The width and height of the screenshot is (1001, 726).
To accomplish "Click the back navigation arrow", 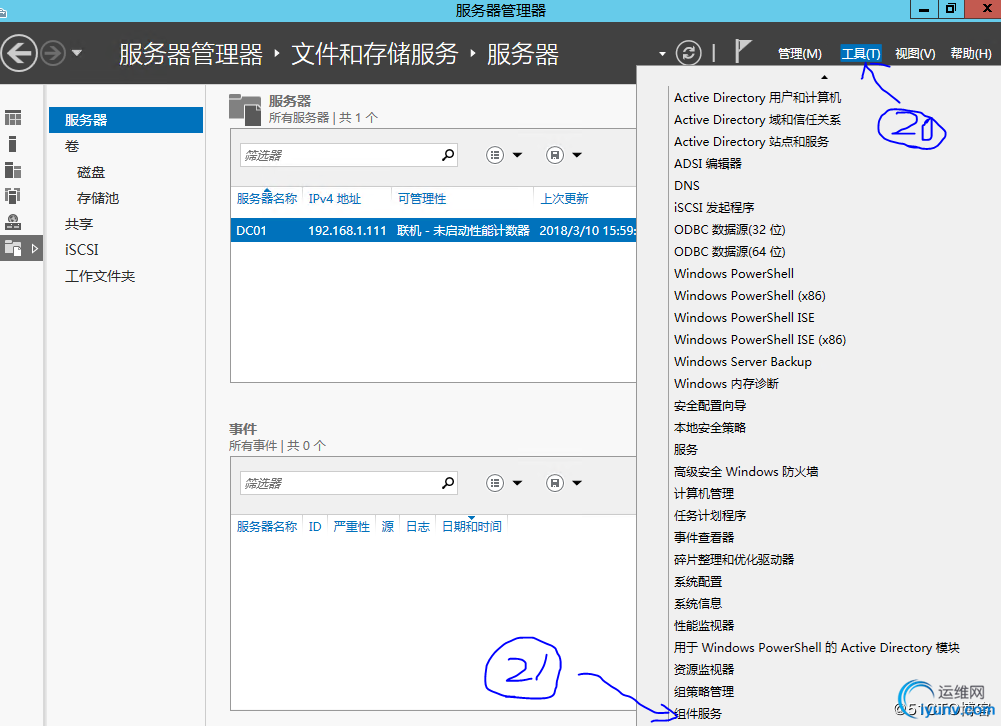I will click(x=19, y=53).
